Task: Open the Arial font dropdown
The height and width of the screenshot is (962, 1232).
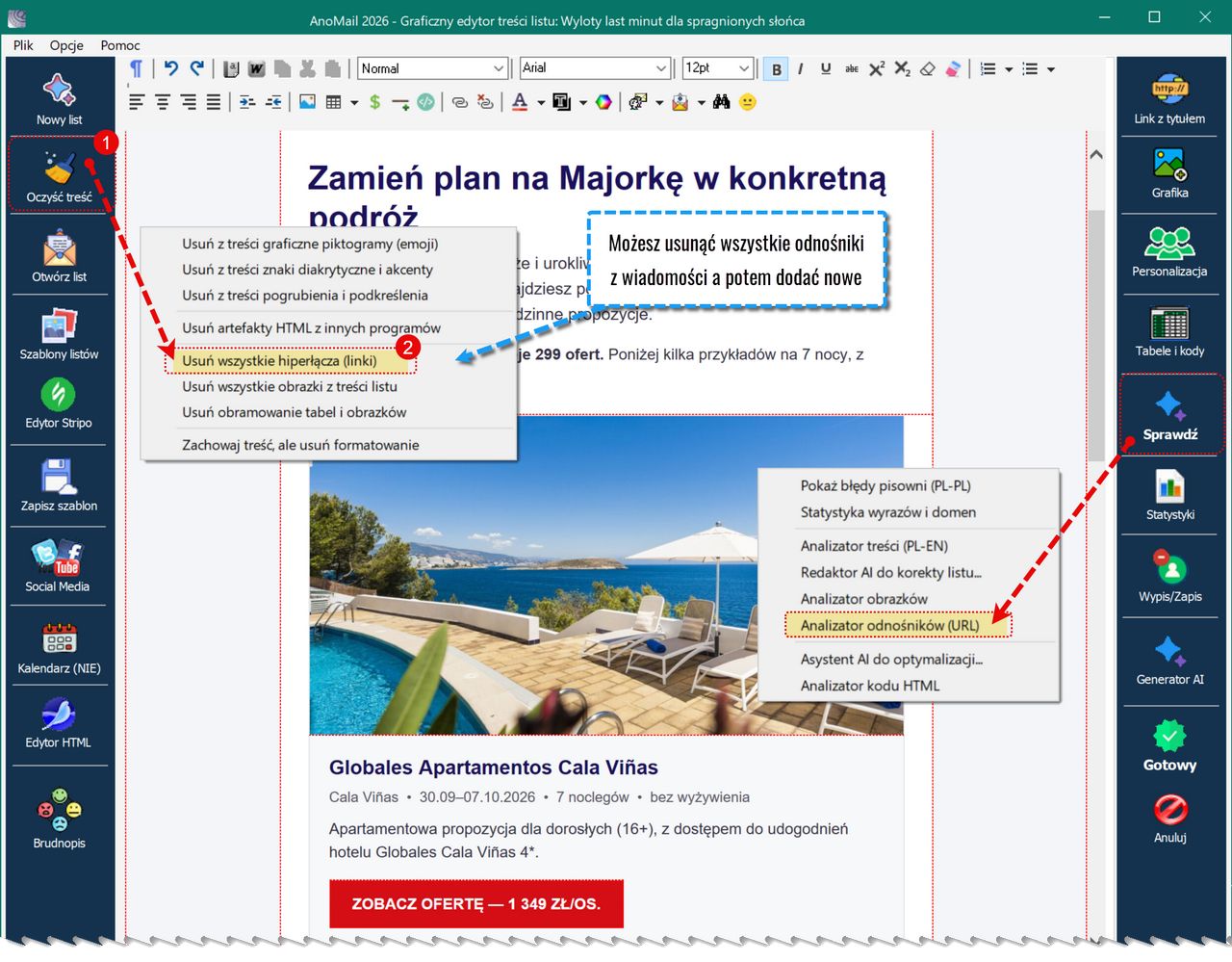Action: (x=595, y=68)
